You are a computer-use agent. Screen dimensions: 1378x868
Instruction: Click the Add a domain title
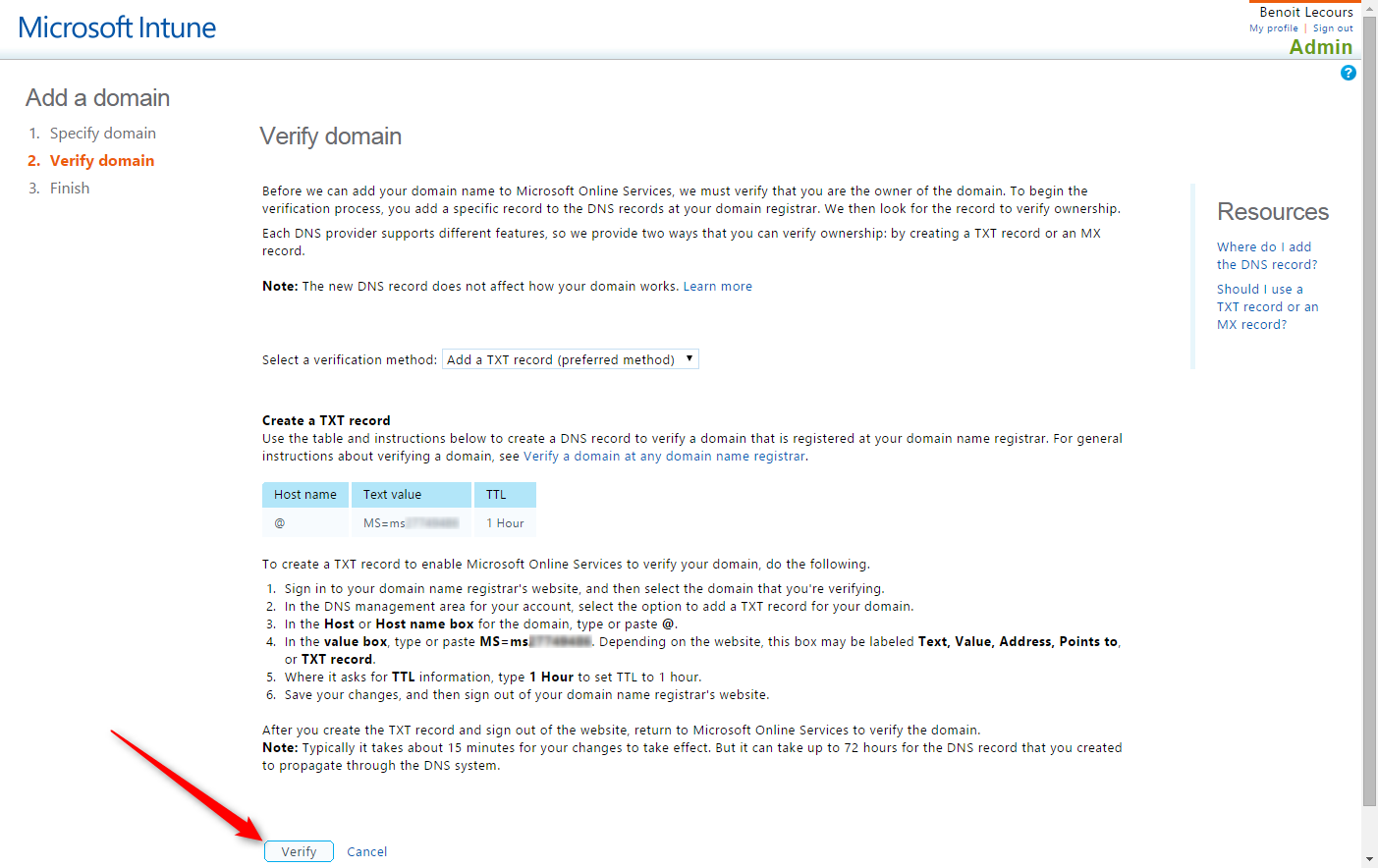[98, 98]
